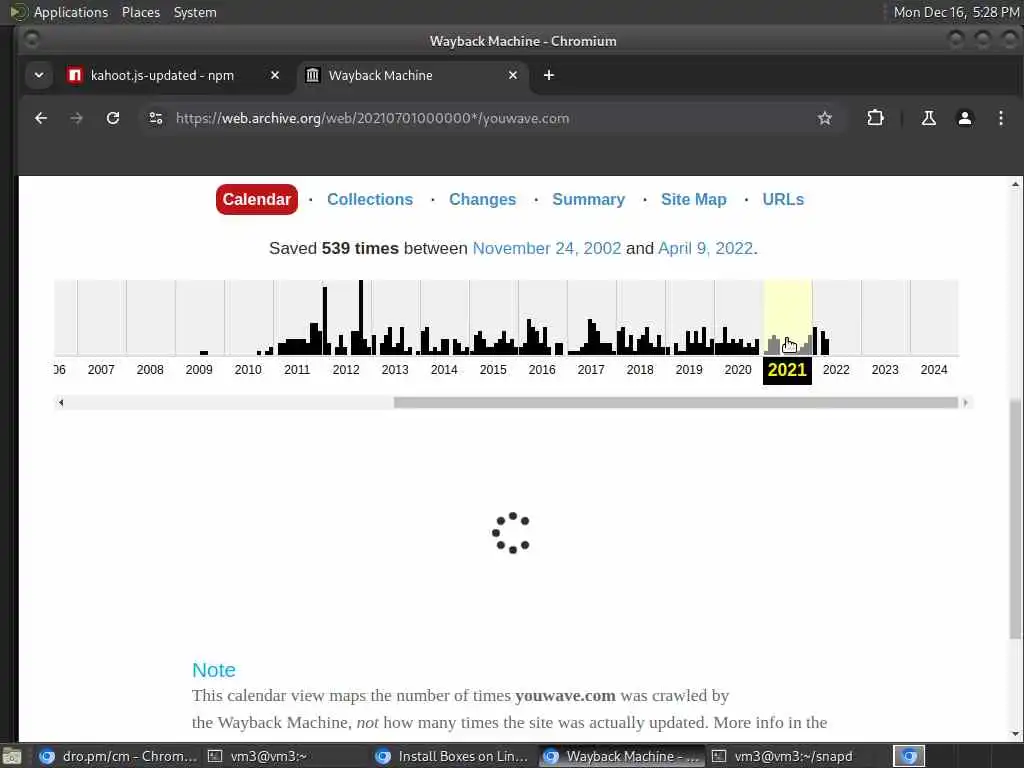The height and width of the screenshot is (768, 1024).
Task: Click the workspace switcher icon in taskbar
Action: (909, 756)
